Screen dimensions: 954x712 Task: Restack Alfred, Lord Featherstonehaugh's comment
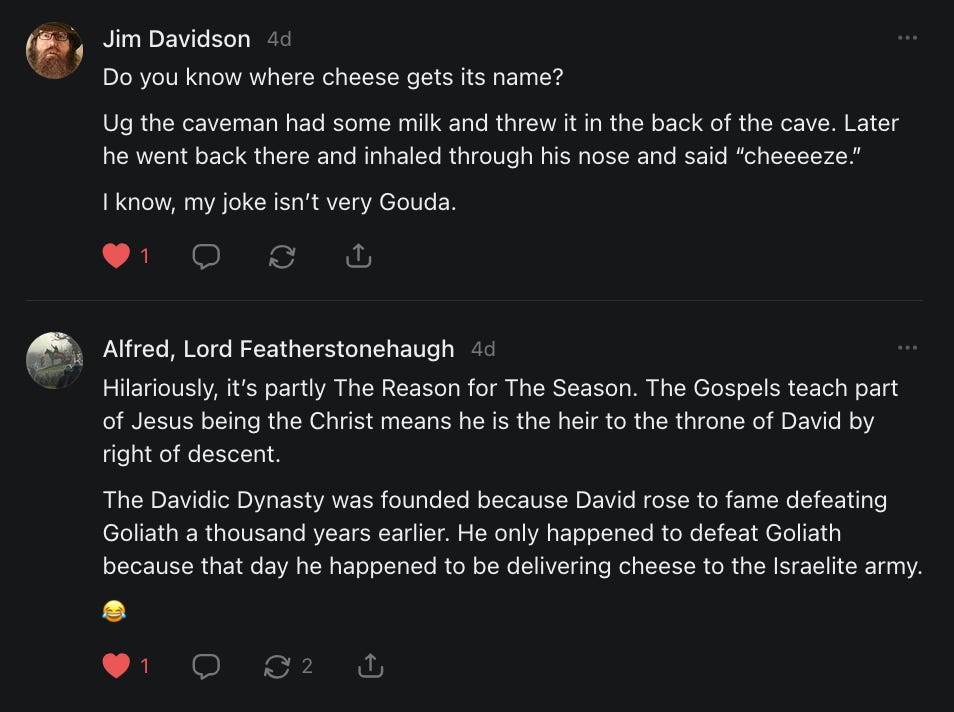pyautogui.click(x=277, y=665)
